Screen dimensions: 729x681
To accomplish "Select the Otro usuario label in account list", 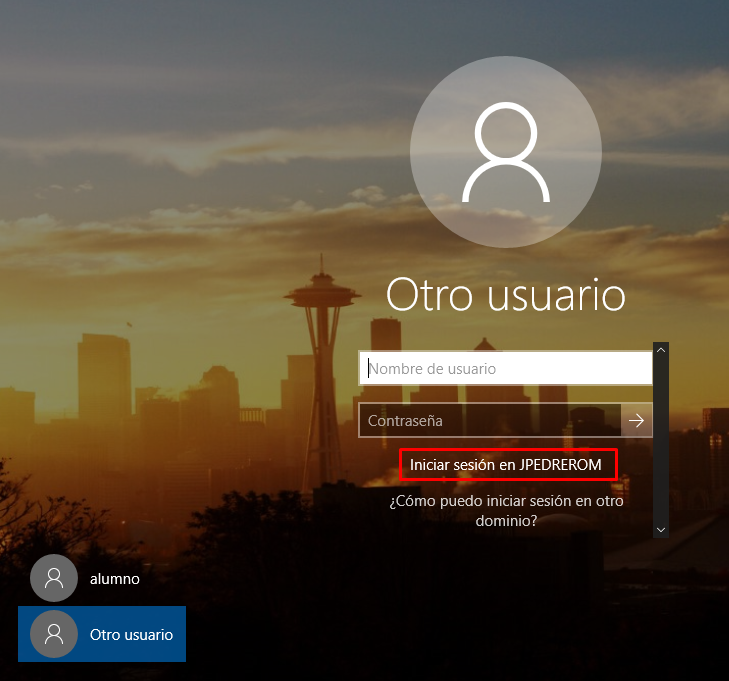I will [x=131, y=635].
